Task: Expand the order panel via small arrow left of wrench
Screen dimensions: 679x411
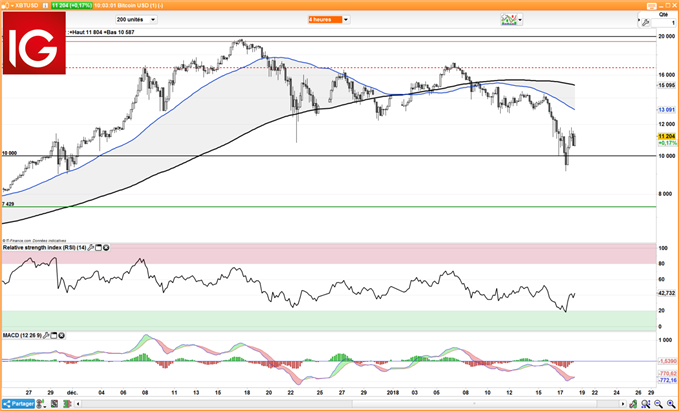Action: pyautogui.click(x=639, y=20)
